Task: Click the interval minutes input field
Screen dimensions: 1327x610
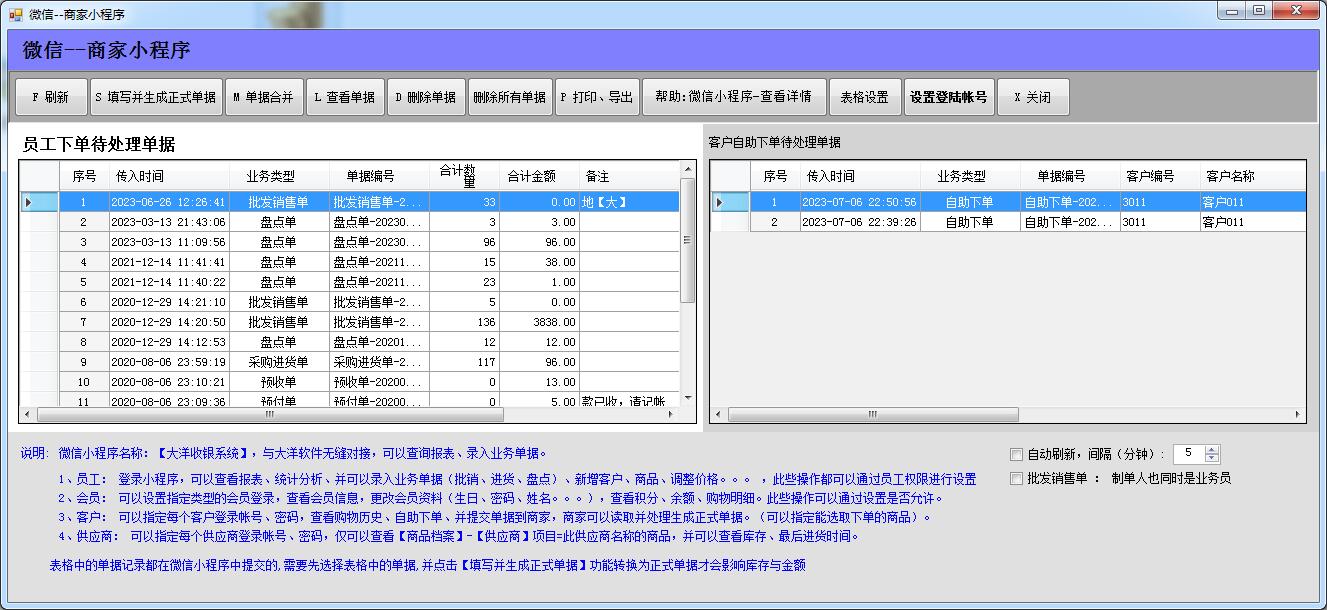Action: 1188,454
